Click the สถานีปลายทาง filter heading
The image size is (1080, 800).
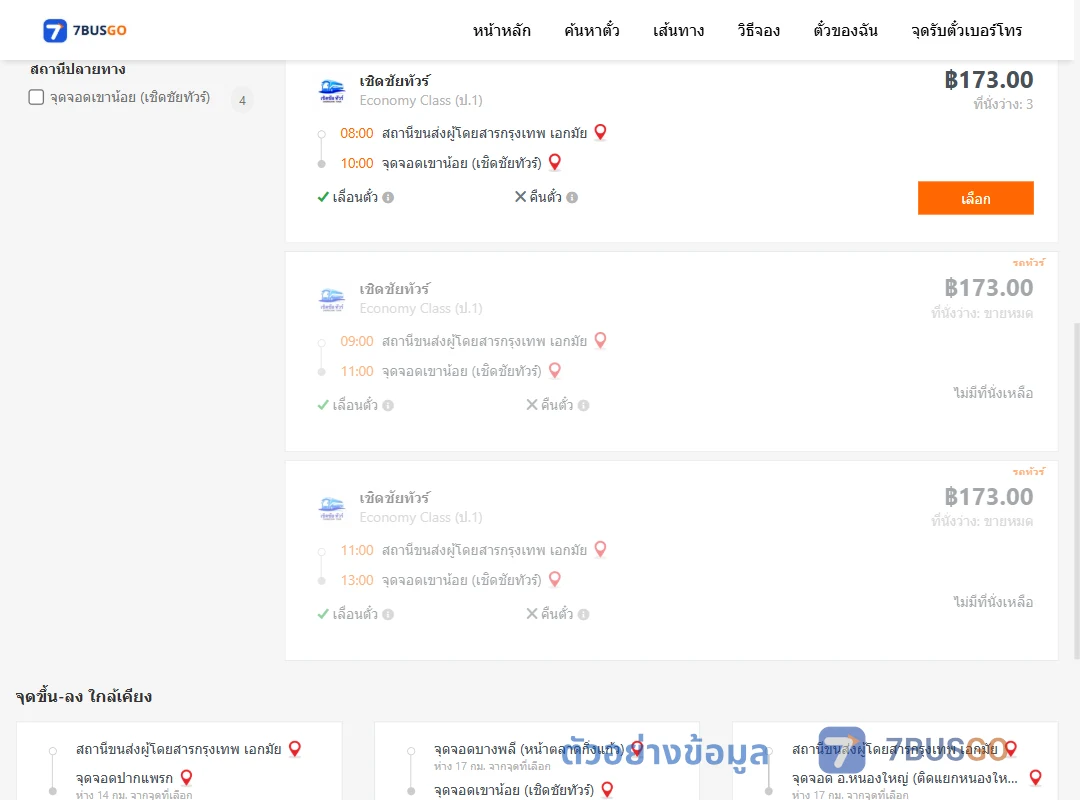[78, 69]
